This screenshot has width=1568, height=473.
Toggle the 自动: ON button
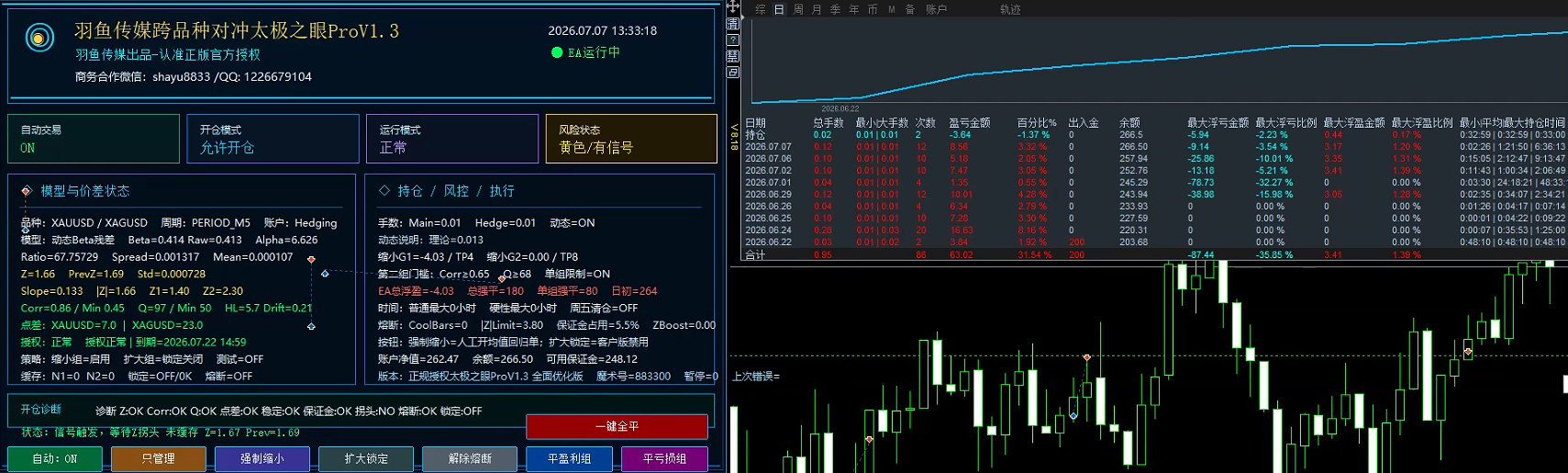click(x=55, y=458)
